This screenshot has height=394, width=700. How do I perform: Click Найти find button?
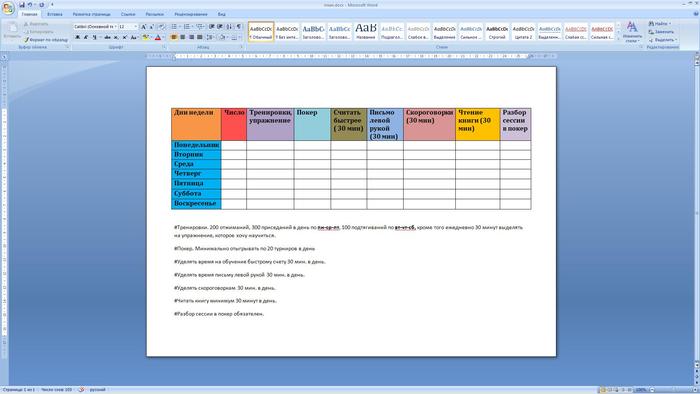click(660, 24)
